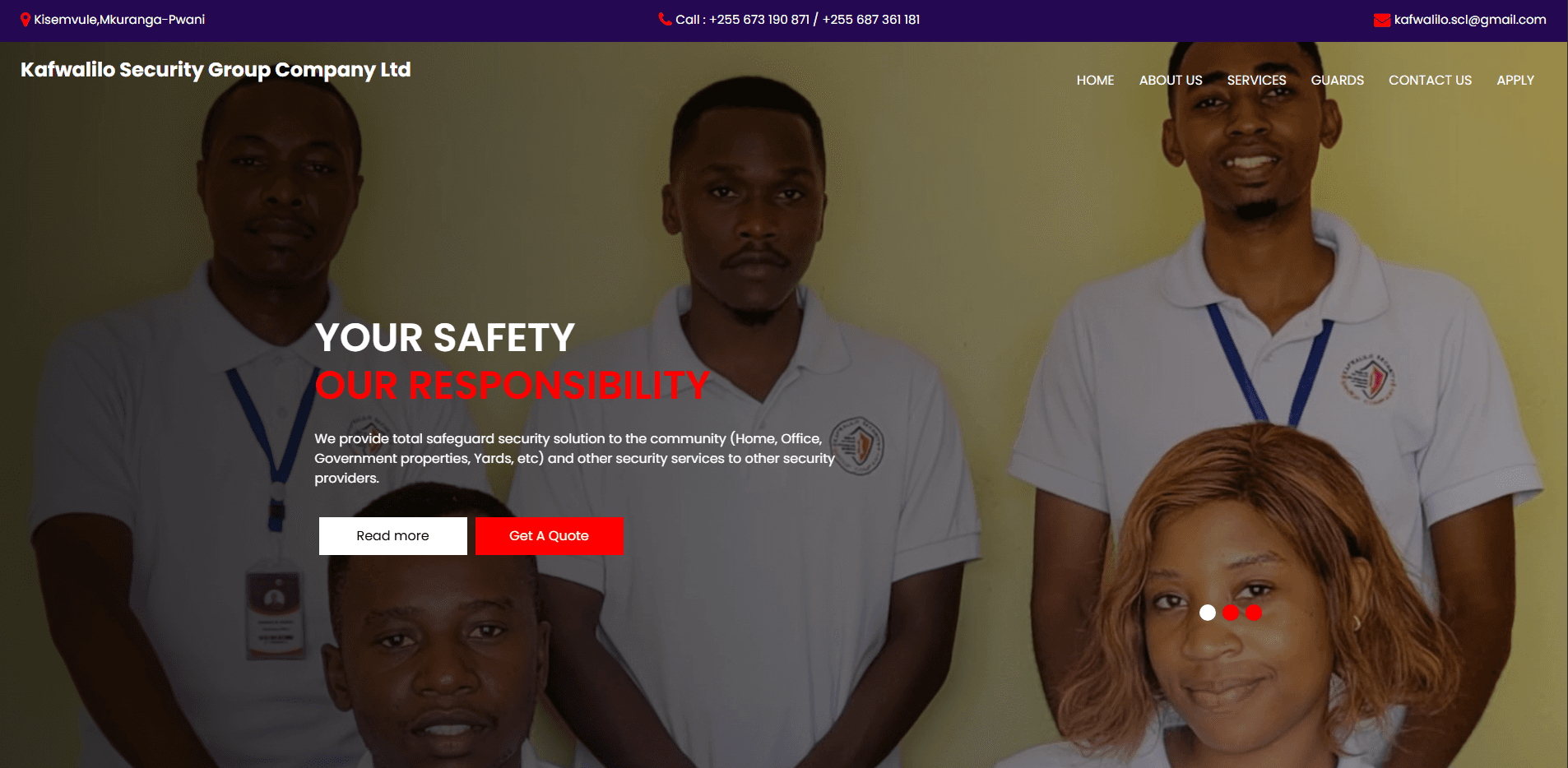Select the first white carousel dot
The width and height of the screenshot is (1568, 768).
point(1208,613)
